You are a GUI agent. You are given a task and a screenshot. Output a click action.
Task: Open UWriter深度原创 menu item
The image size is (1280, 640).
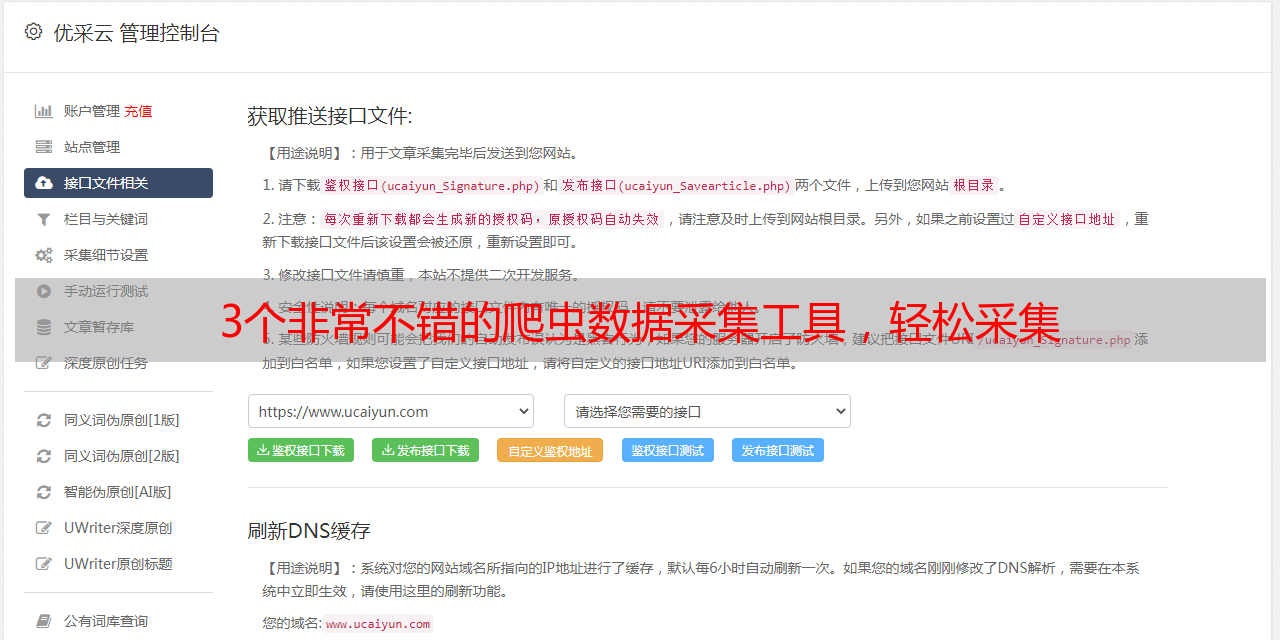(x=118, y=528)
